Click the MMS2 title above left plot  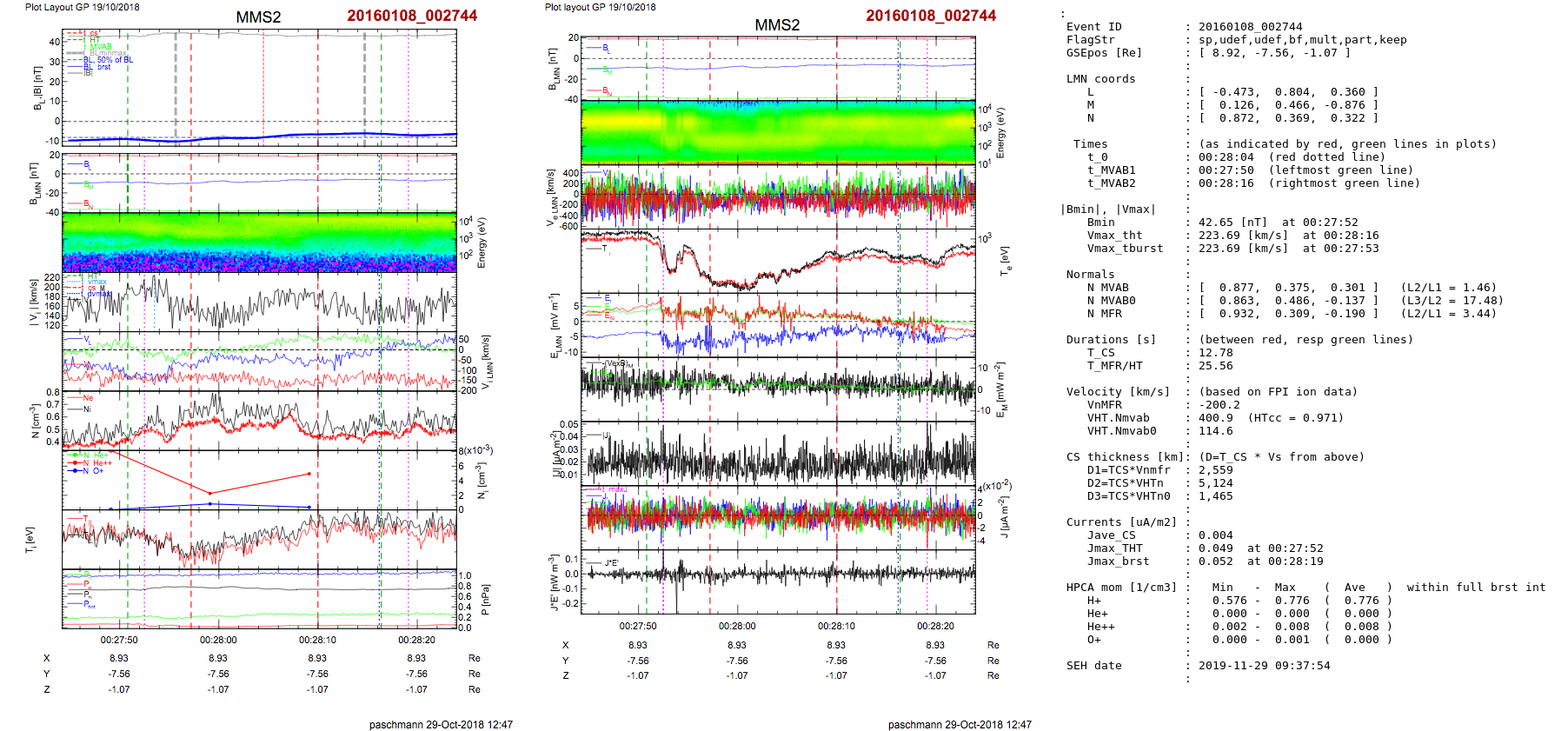pos(258,17)
